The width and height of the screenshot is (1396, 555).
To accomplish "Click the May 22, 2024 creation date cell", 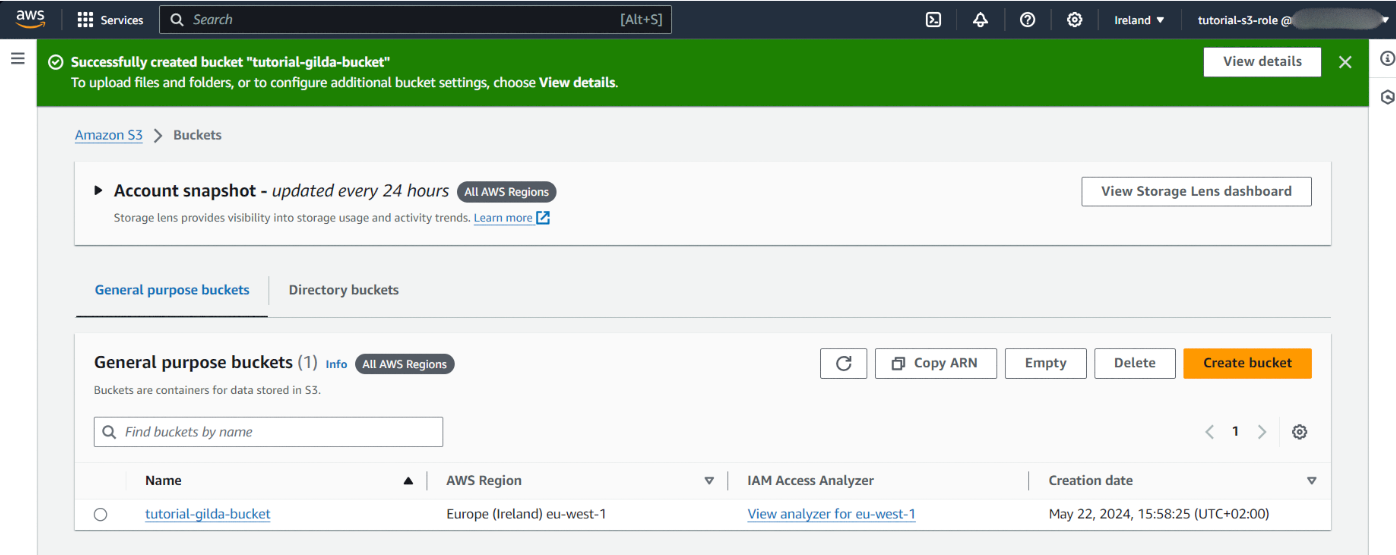I will click(x=1158, y=514).
